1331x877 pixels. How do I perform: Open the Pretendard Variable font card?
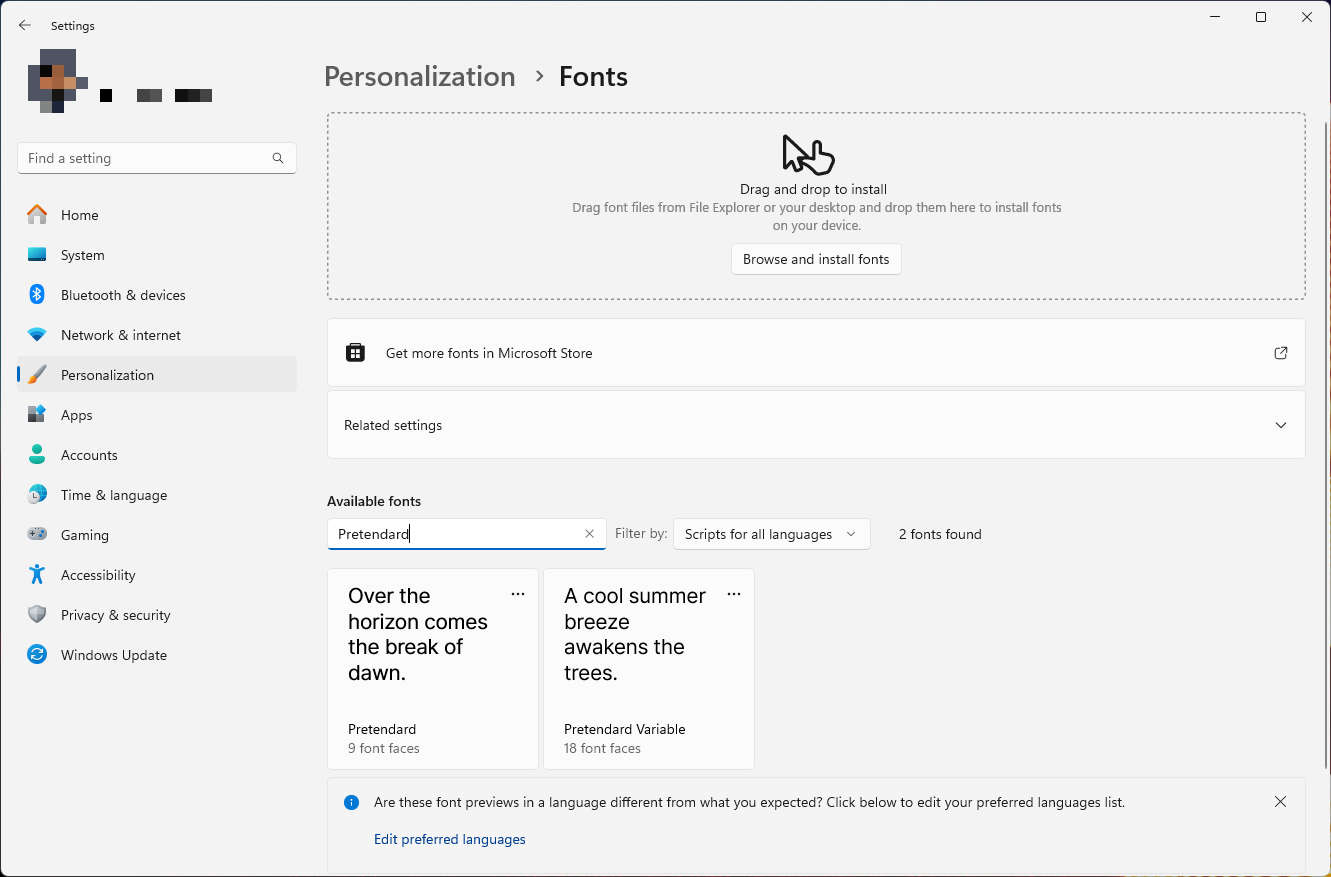tap(649, 669)
